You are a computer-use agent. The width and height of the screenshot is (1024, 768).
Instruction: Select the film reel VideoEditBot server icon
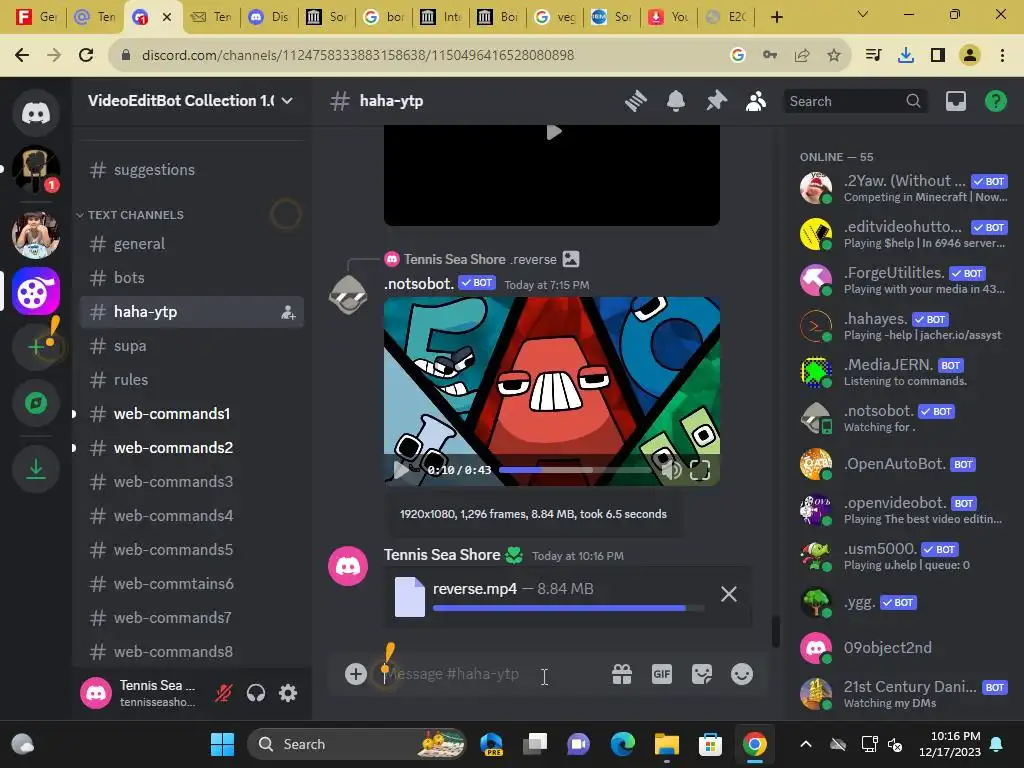(x=36, y=291)
